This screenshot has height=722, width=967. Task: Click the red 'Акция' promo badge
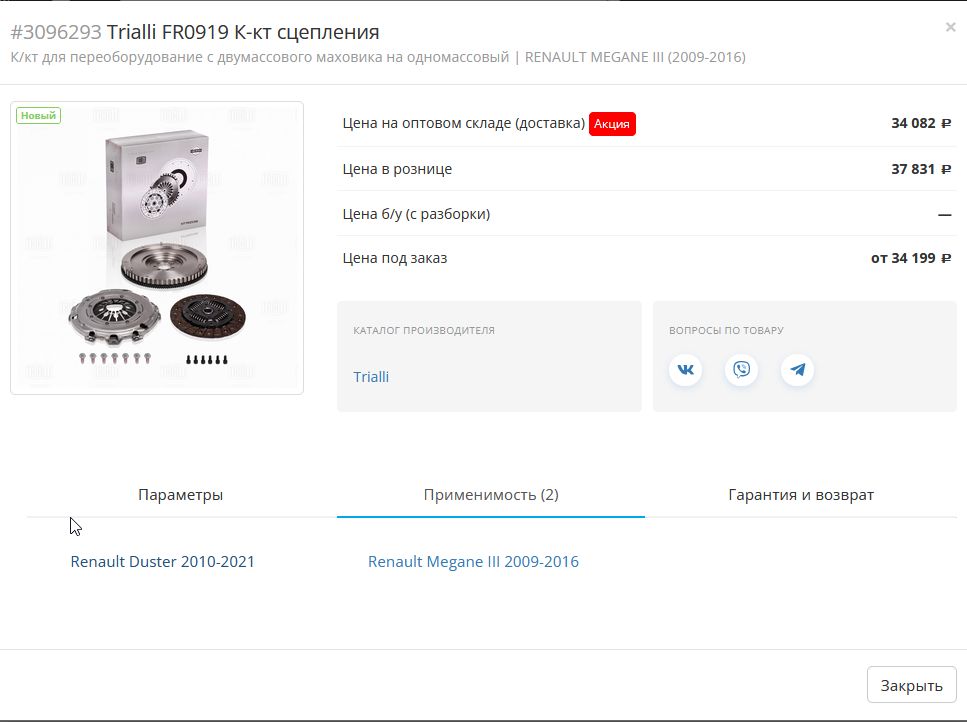click(612, 124)
